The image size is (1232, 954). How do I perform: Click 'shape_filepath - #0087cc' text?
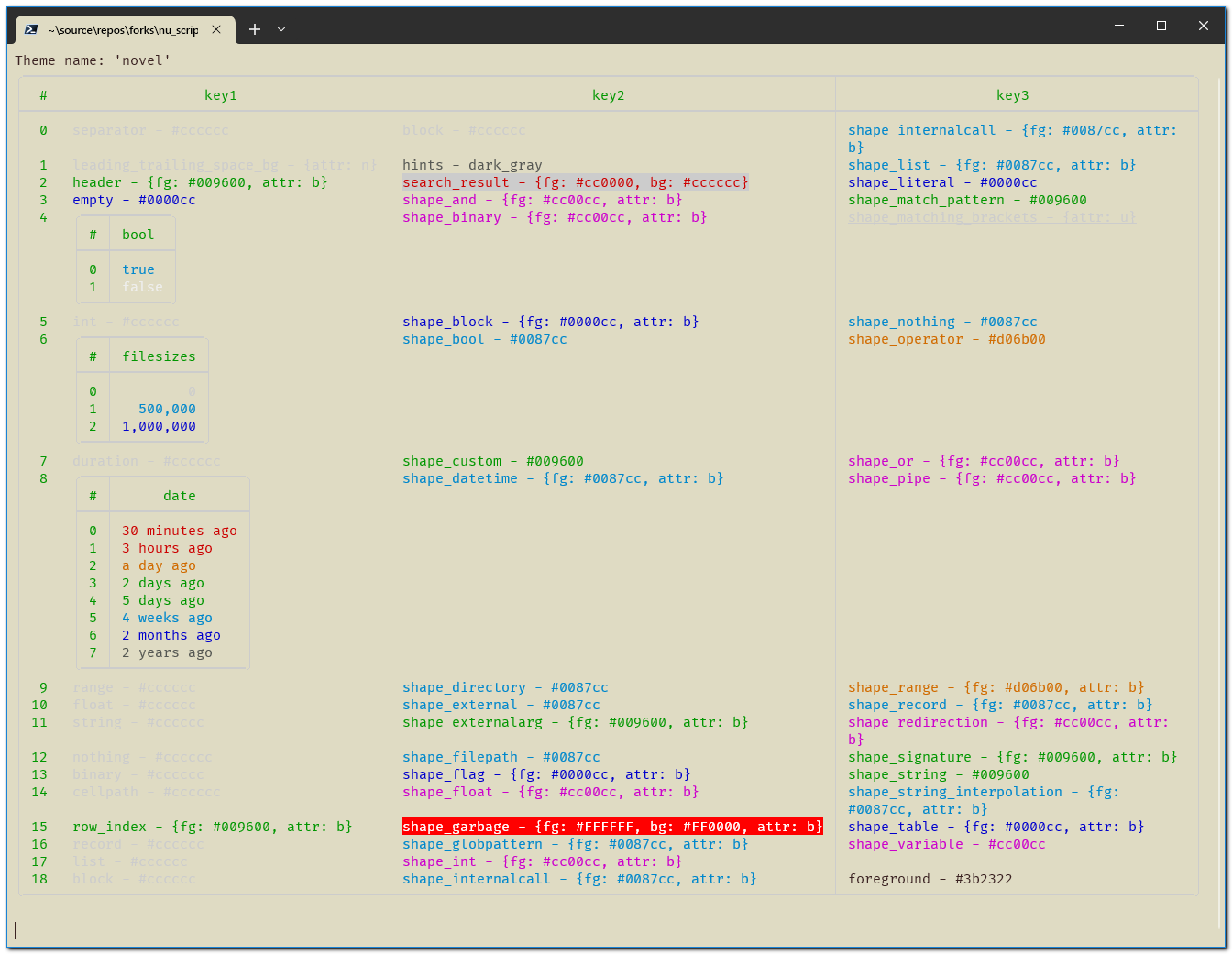click(501, 757)
